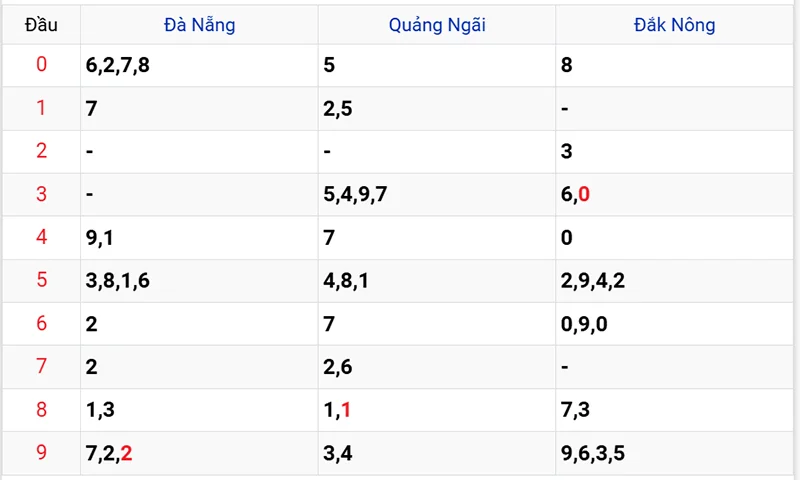Select Đắk Nông cell showing 9,6,3,5
Image resolution: width=800 pixels, height=480 pixels.
click(593, 453)
